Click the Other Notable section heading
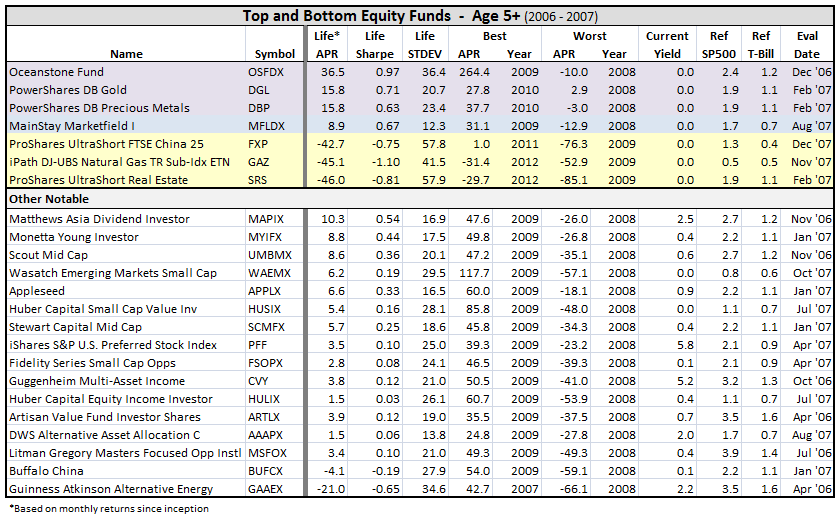The height and width of the screenshot is (517, 840). coord(44,200)
